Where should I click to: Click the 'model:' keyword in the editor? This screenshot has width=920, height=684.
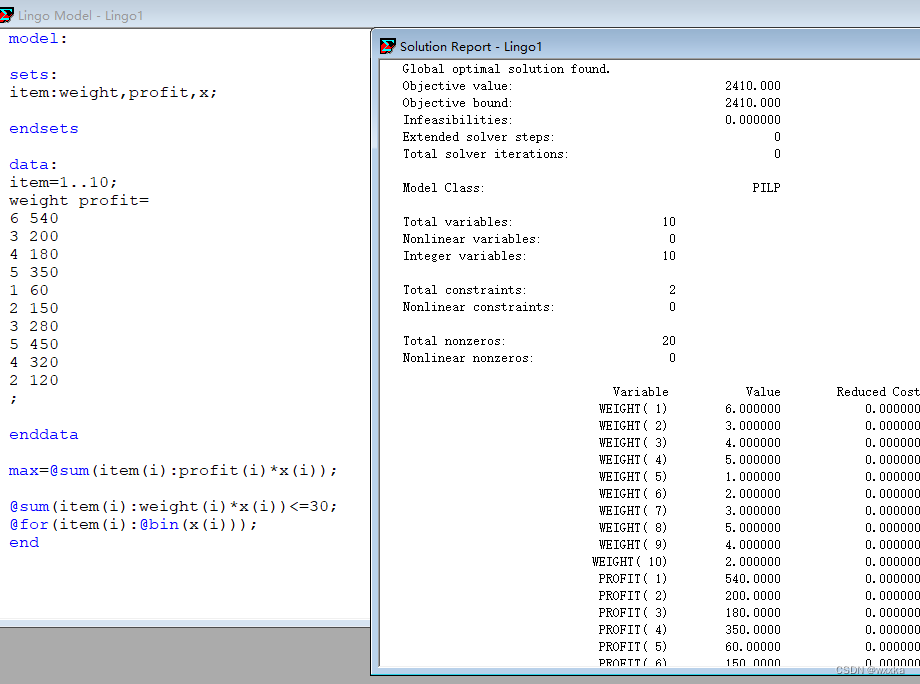(x=38, y=39)
